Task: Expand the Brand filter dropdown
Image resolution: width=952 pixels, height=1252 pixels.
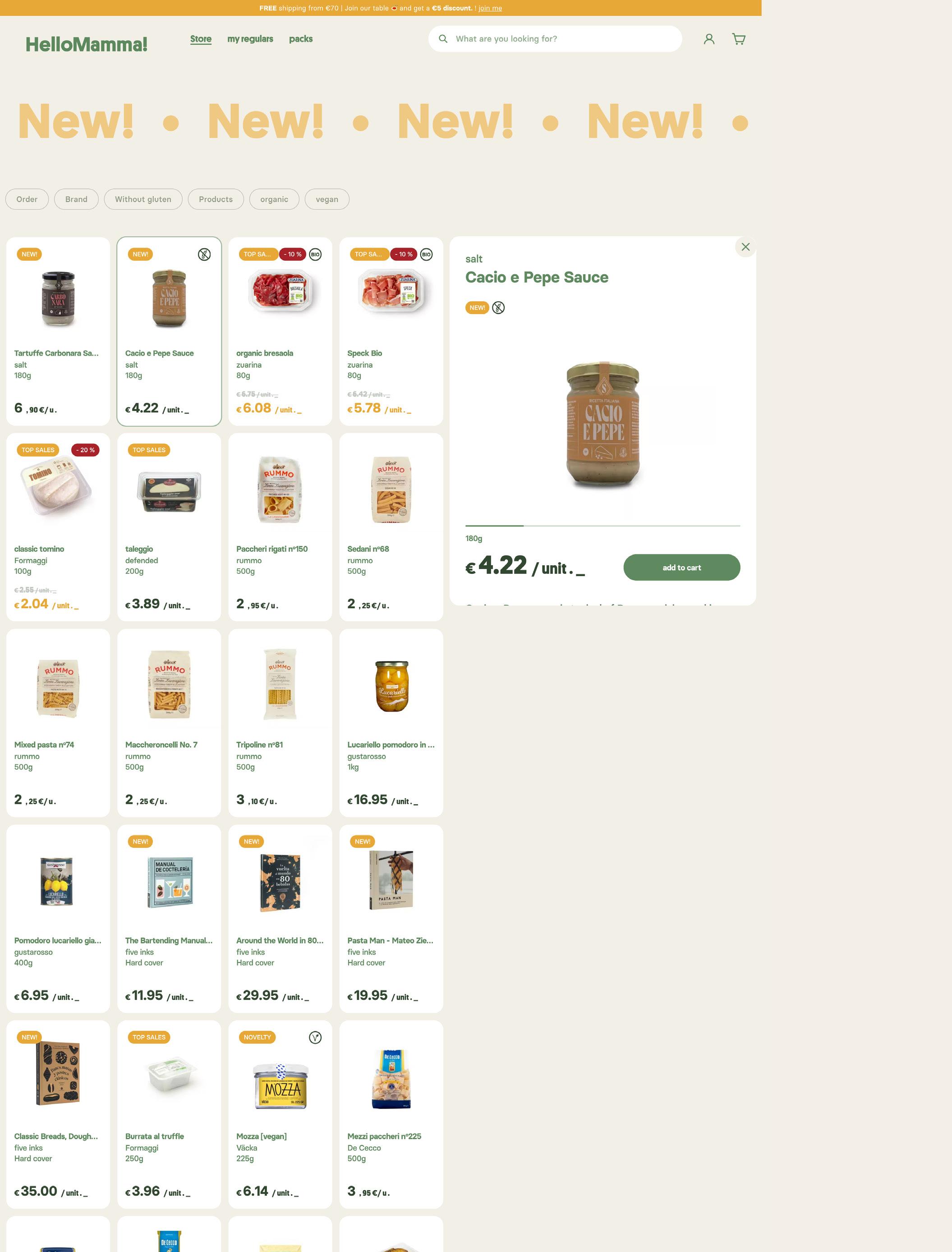Action: (x=77, y=199)
